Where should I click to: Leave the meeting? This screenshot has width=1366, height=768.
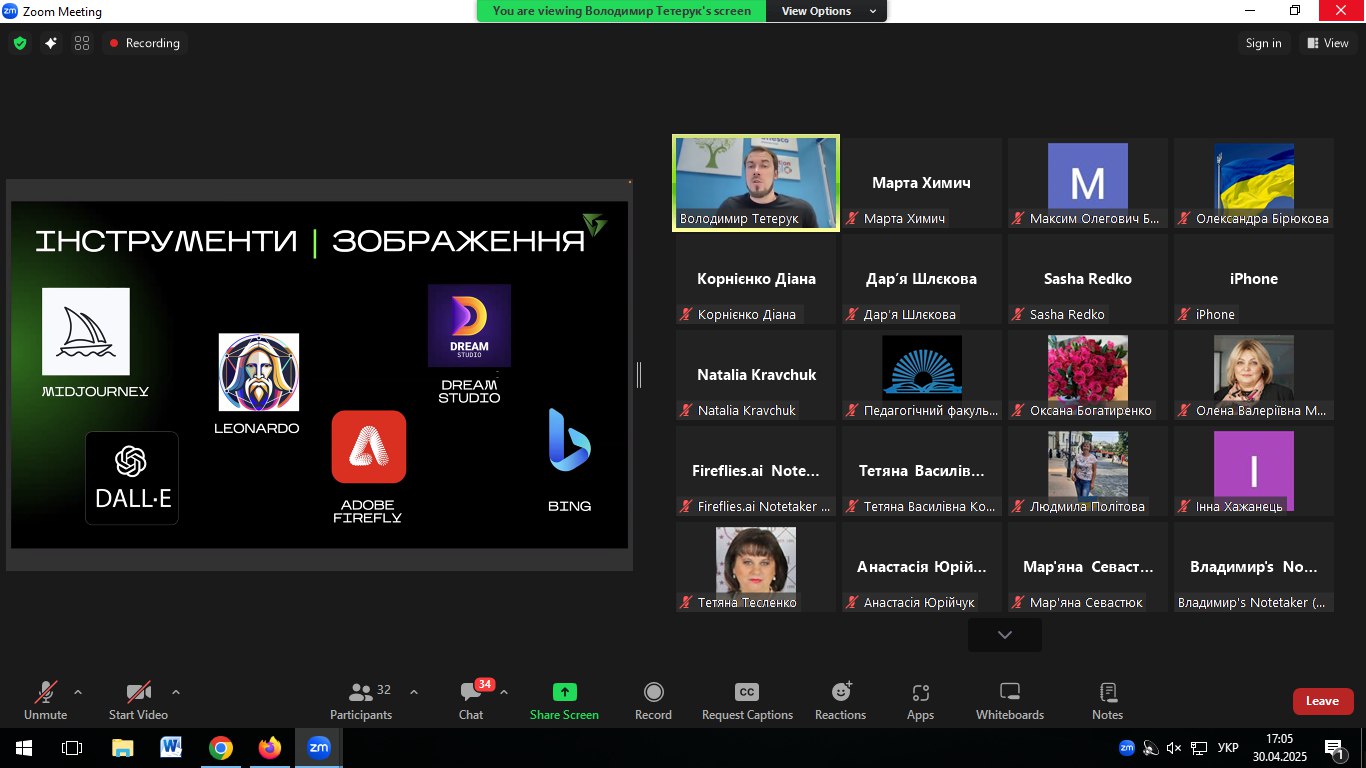point(1323,701)
